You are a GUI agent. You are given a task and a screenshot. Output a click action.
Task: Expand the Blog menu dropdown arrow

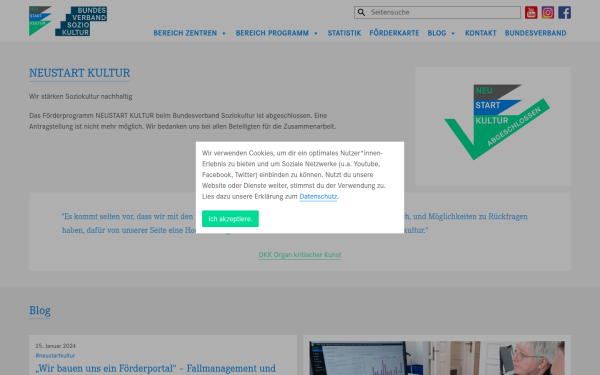click(453, 33)
